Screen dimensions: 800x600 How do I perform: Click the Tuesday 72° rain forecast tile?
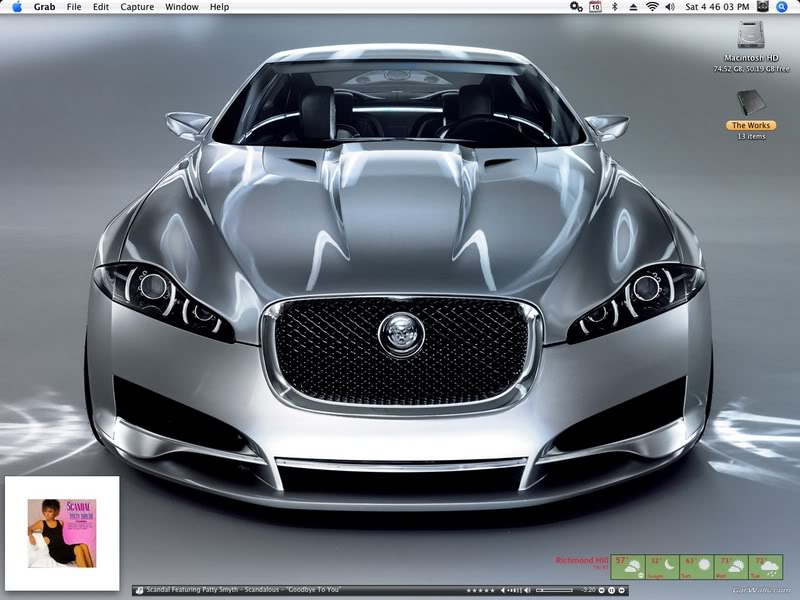point(765,567)
